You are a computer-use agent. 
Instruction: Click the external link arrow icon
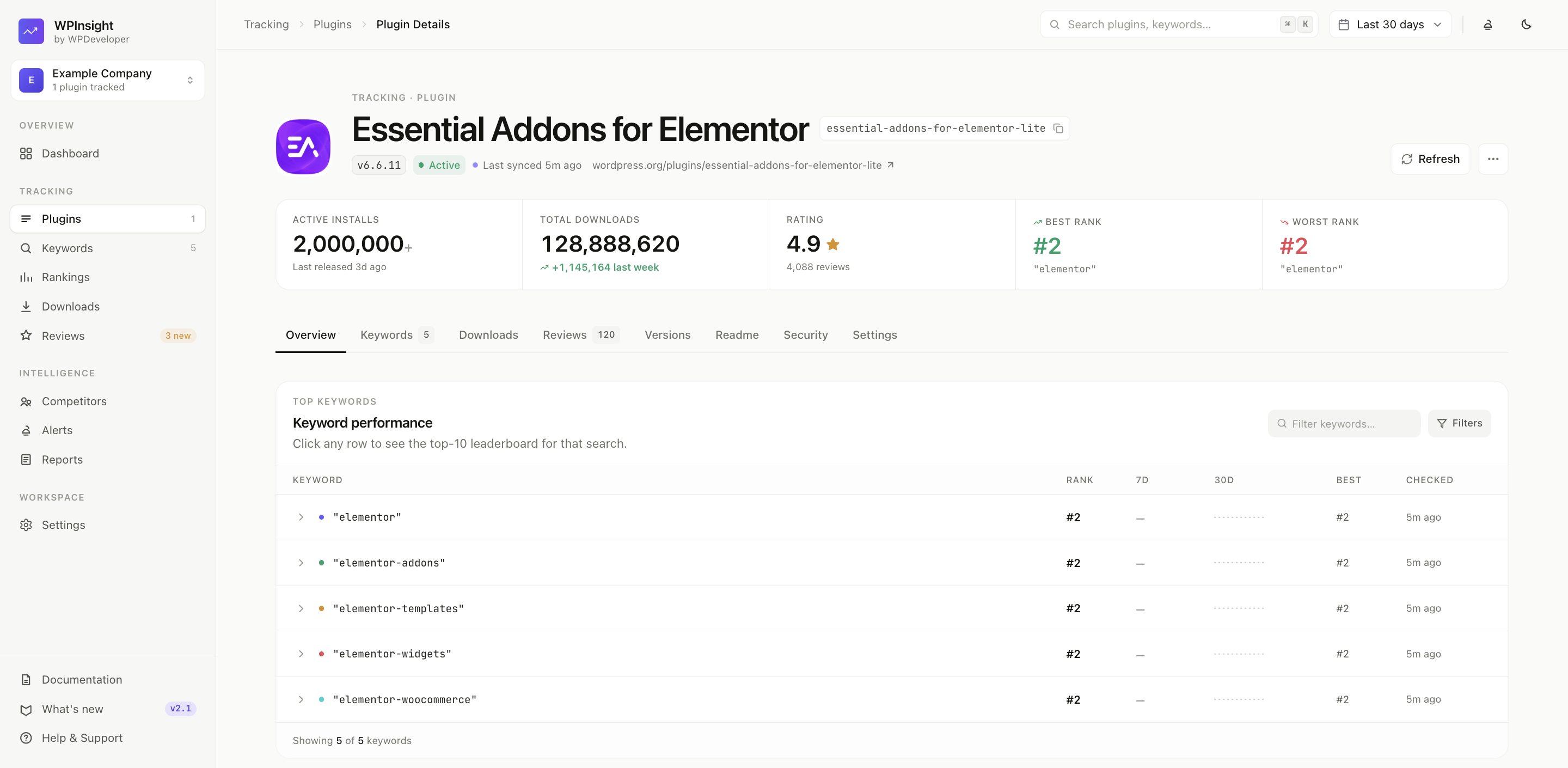coord(891,164)
